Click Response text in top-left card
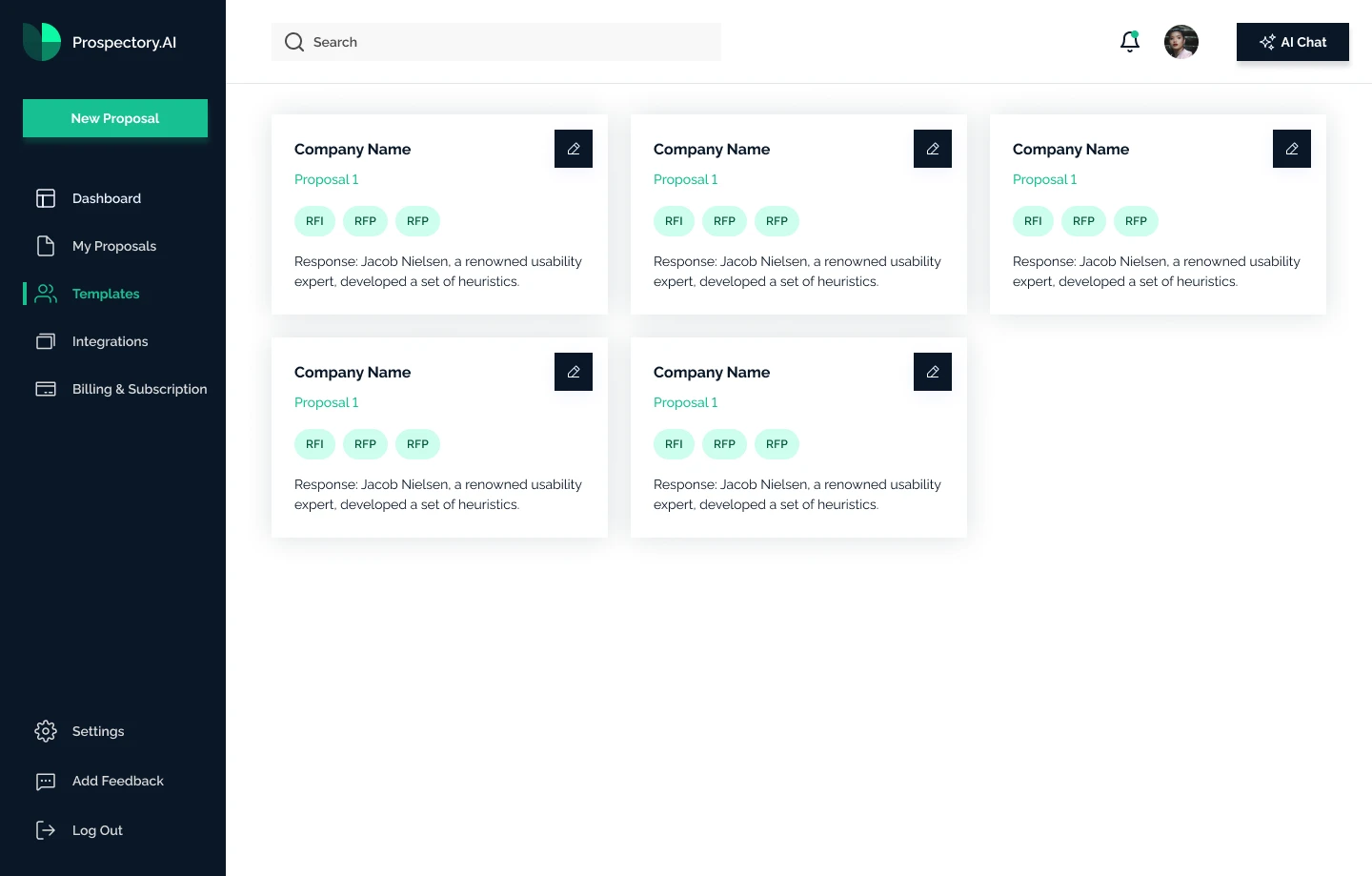The width and height of the screenshot is (1372, 876). [x=438, y=272]
